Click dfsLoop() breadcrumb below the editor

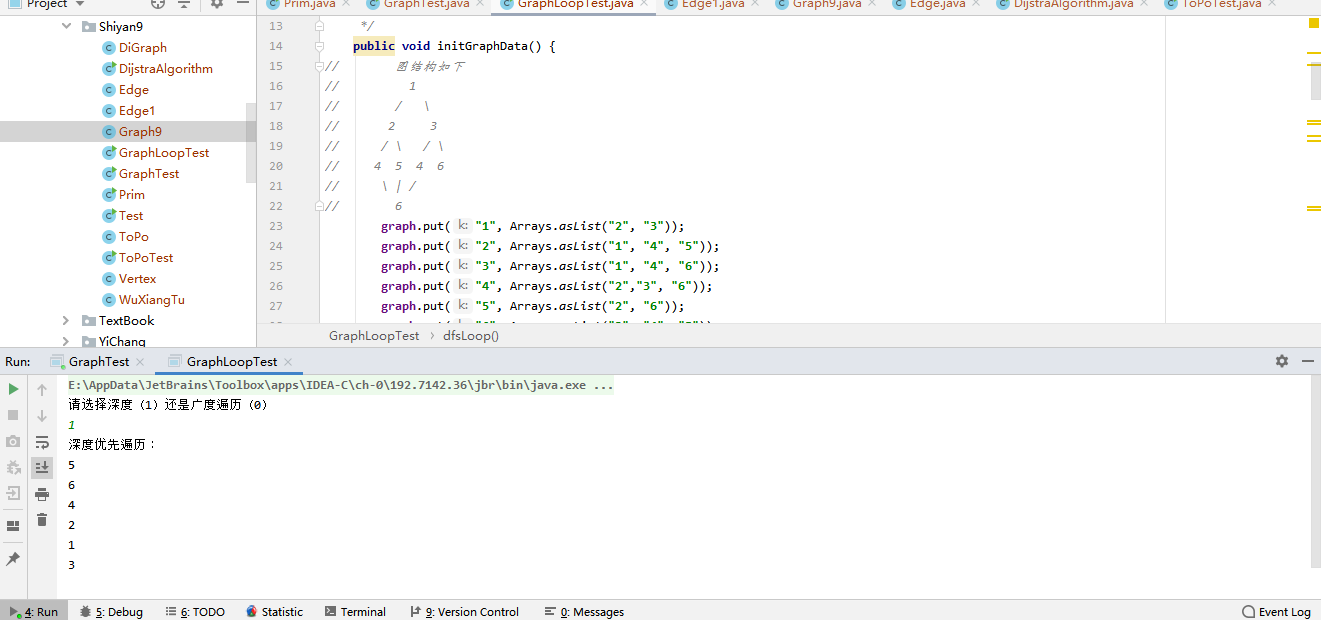click(471, 336)
